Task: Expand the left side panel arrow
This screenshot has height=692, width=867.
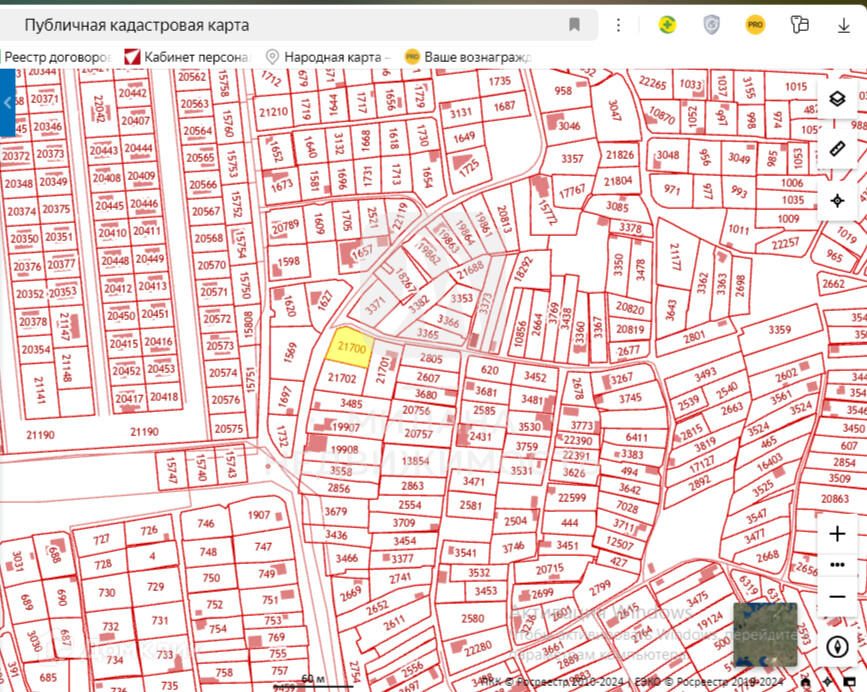Action: pyautogui.click(x=7, y=103)
